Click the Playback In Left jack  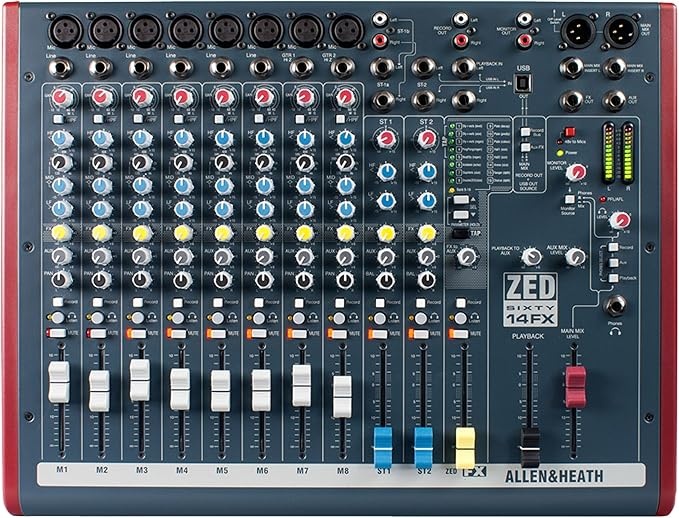tap(463, 68)
